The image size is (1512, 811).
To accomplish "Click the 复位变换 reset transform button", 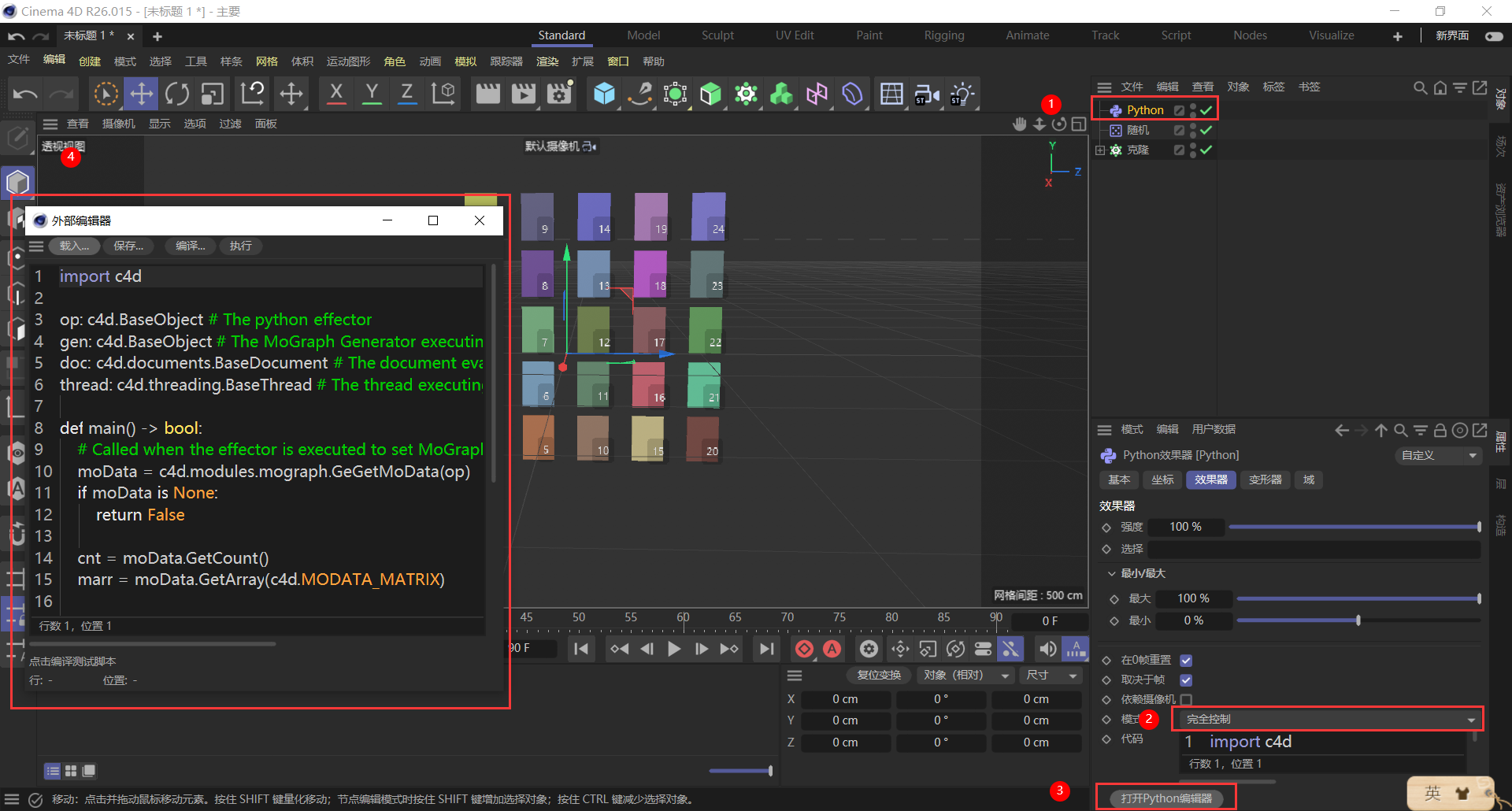I will click(x=879, y=675).
